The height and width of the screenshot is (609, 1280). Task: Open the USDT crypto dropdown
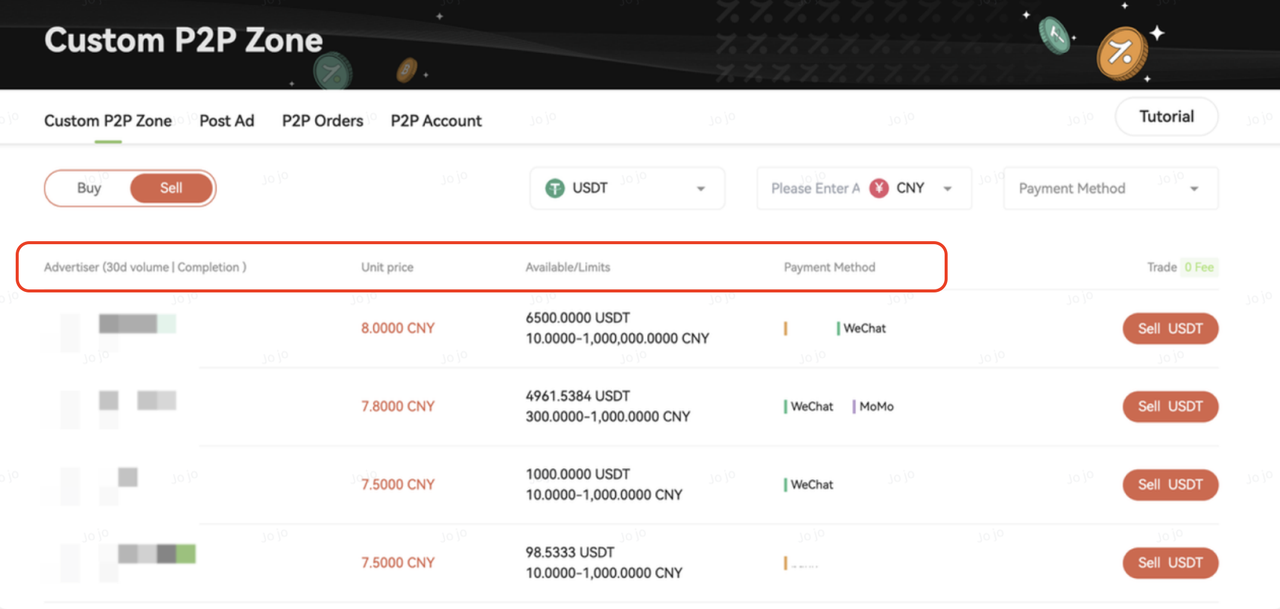click(x=627, y=188)
